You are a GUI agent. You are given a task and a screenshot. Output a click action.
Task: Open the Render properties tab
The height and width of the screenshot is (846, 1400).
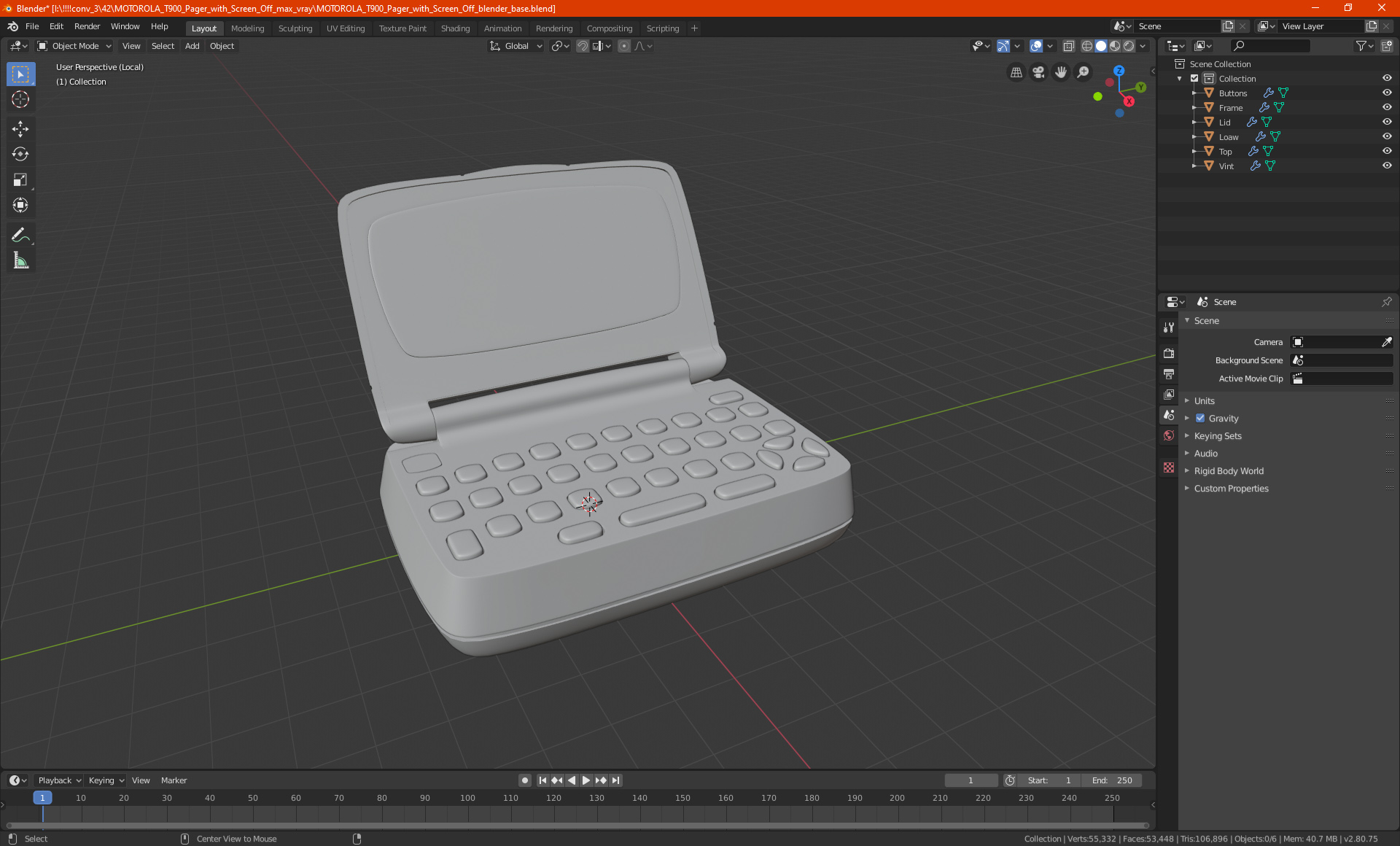point(1169,354)
